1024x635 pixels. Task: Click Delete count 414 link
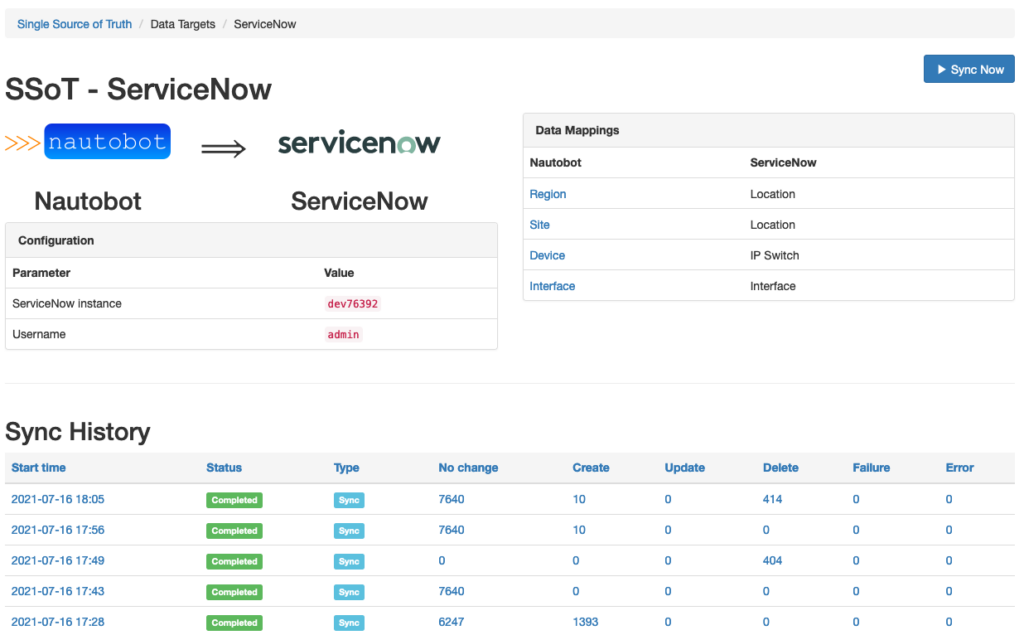click(773, 499)
